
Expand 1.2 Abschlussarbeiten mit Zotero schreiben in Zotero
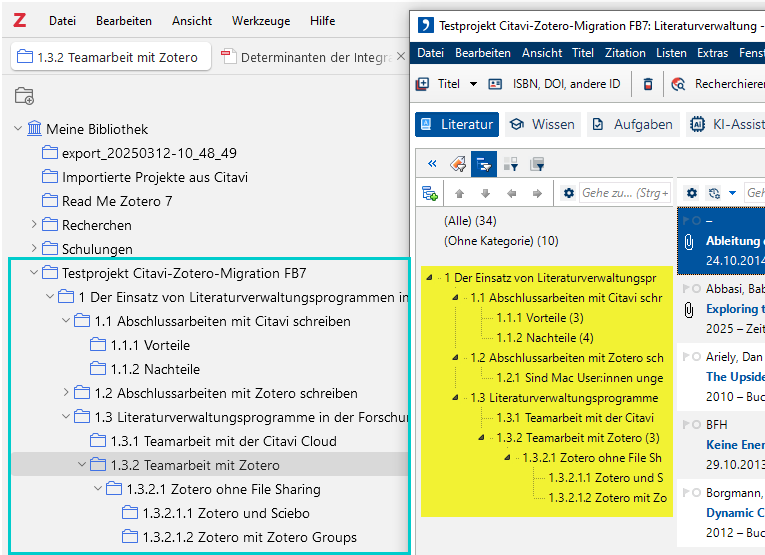coord(66,393)
